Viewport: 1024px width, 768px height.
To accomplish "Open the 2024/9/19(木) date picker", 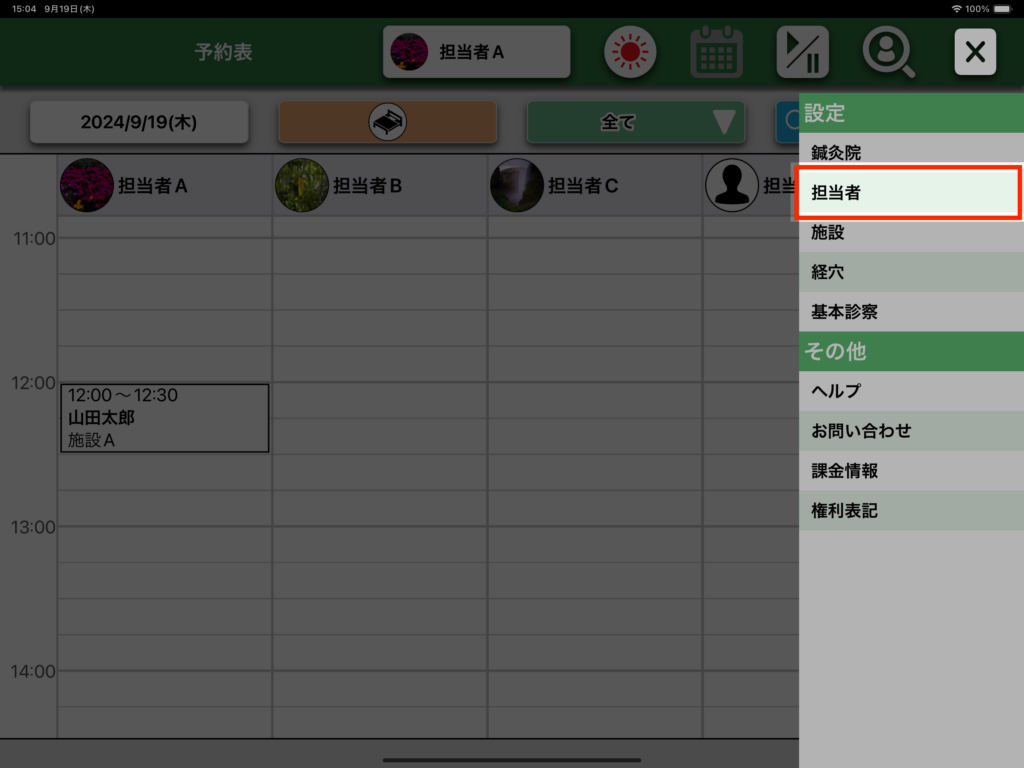I will tap(139, 123).
